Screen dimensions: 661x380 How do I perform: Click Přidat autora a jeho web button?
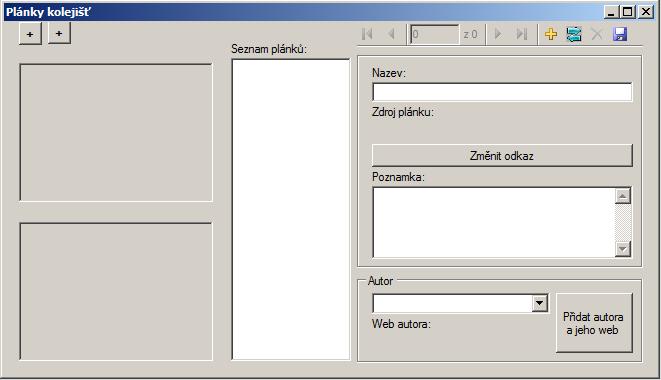pyautogui.click(x=594, y=323)
